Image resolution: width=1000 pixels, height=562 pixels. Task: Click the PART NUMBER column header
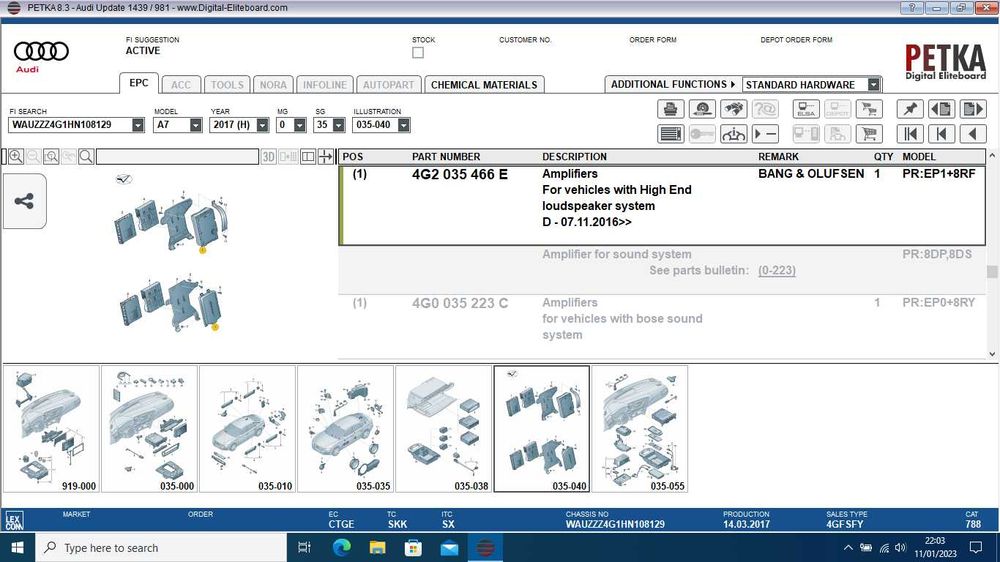[x=446, y=157]
